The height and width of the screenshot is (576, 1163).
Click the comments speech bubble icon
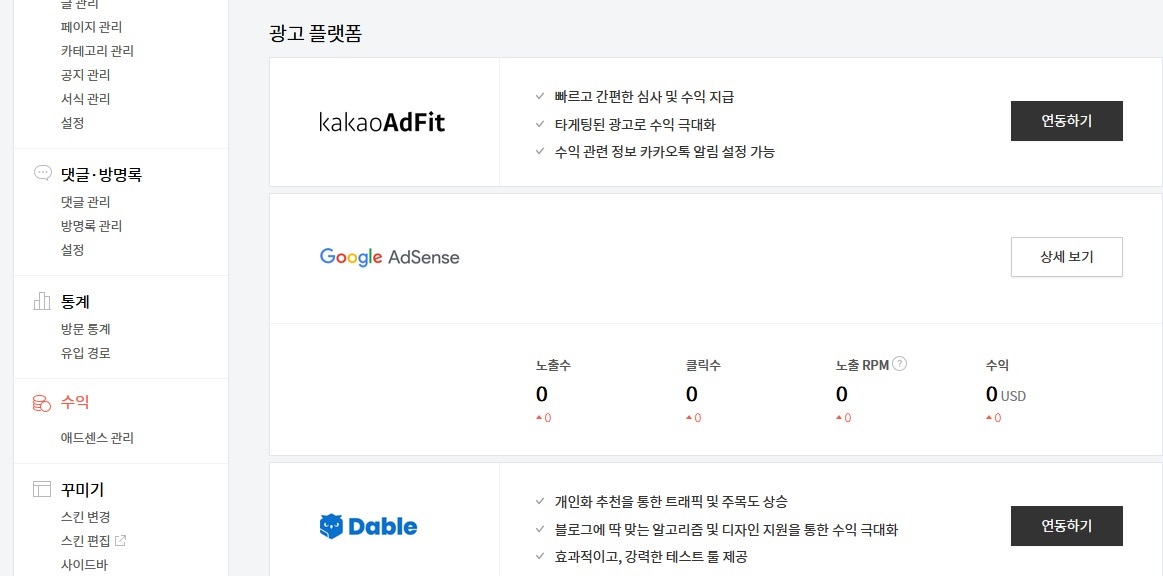click(x=42, y=173)
